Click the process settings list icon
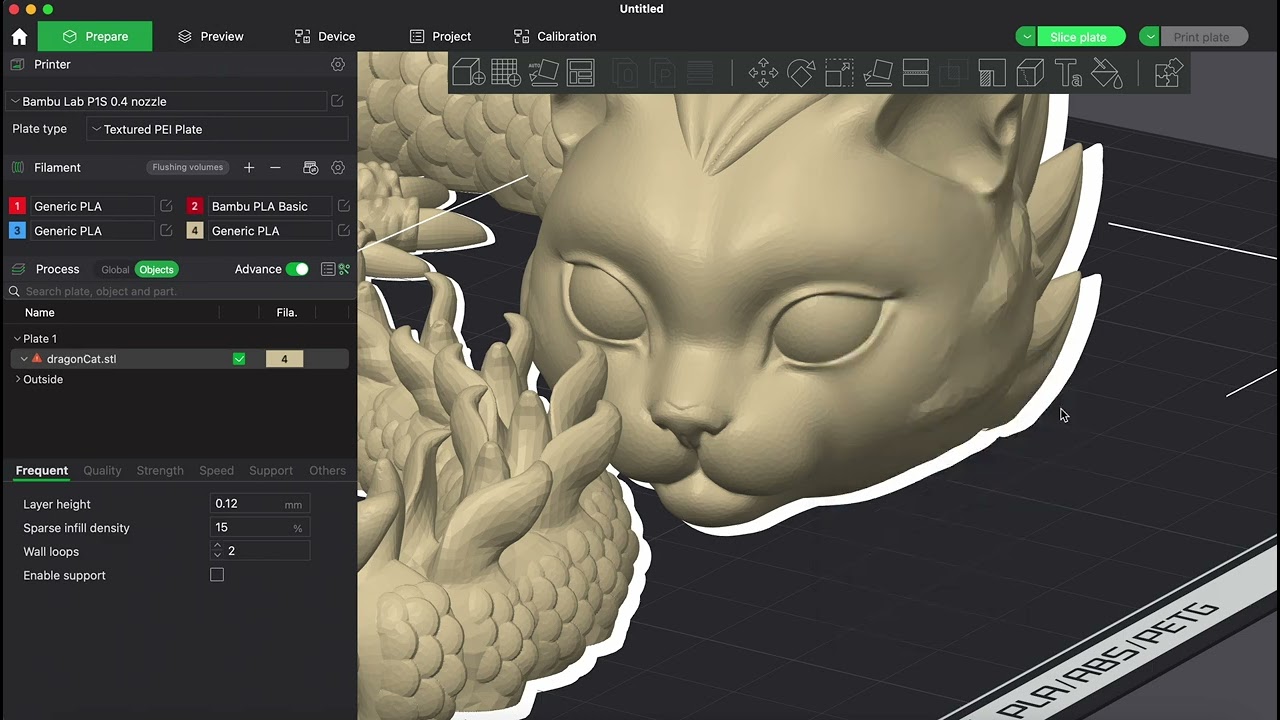The width and height of the screenshot is (1280, 720). pos(327,269)
